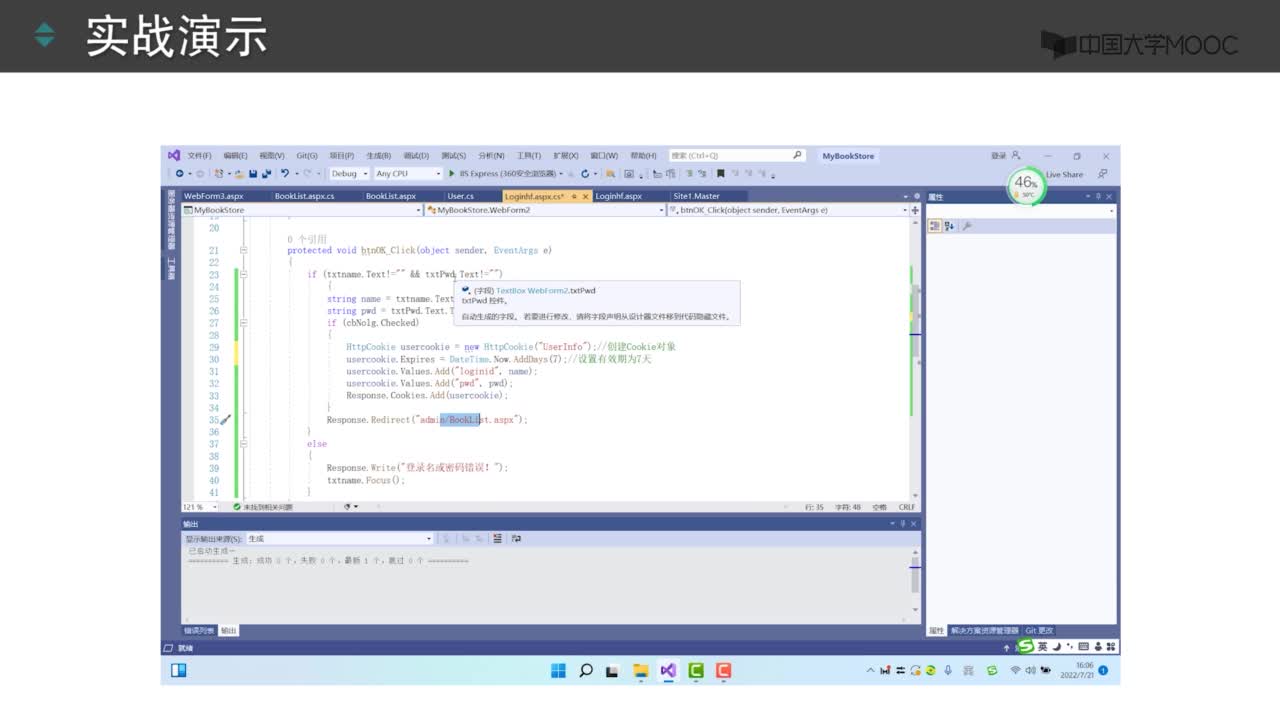
Task: Click the Sogou input method S icon
Action: coord(1025,647)
